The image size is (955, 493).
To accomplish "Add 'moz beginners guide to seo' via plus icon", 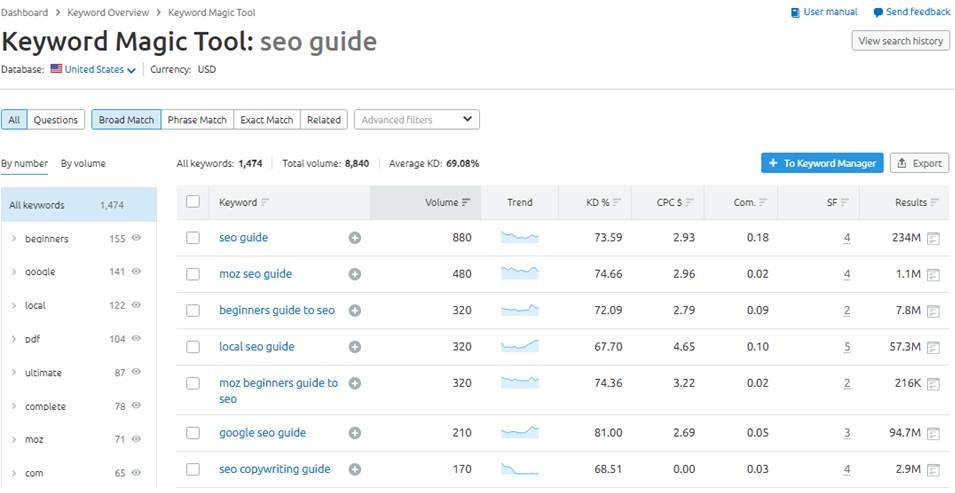I will click(x=354, y=383).
